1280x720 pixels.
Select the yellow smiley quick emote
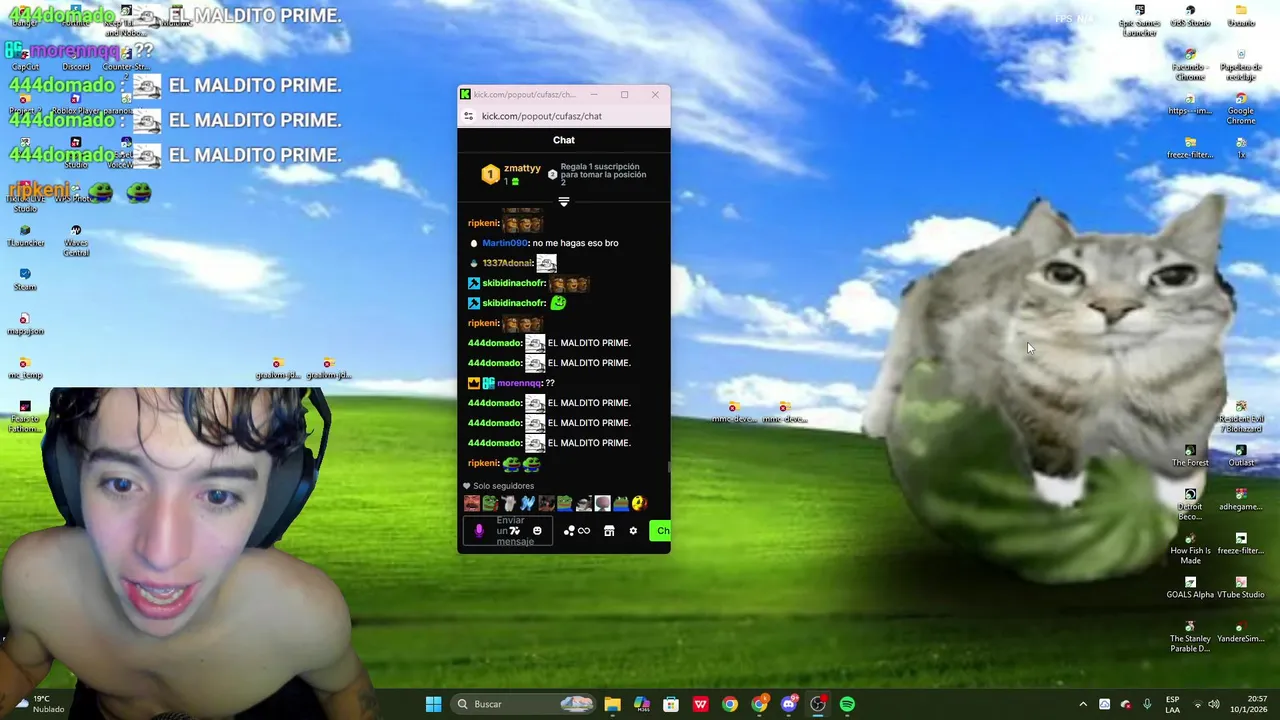pos(639,503)
